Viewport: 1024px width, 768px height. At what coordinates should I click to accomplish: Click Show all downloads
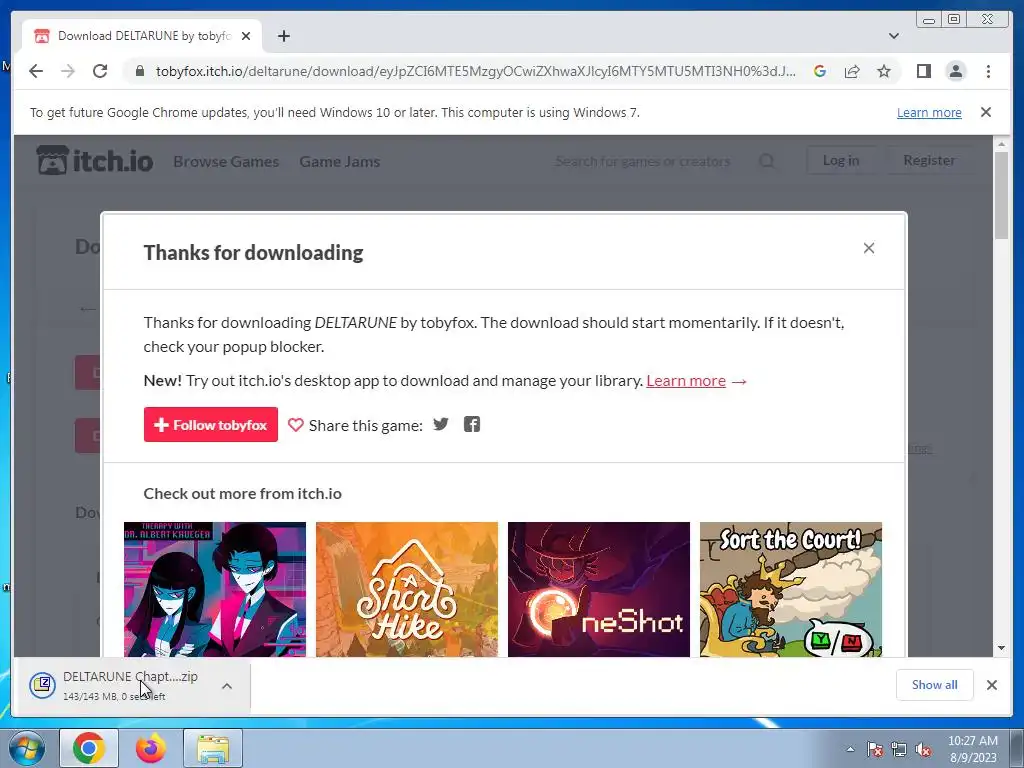pos(935,685)
